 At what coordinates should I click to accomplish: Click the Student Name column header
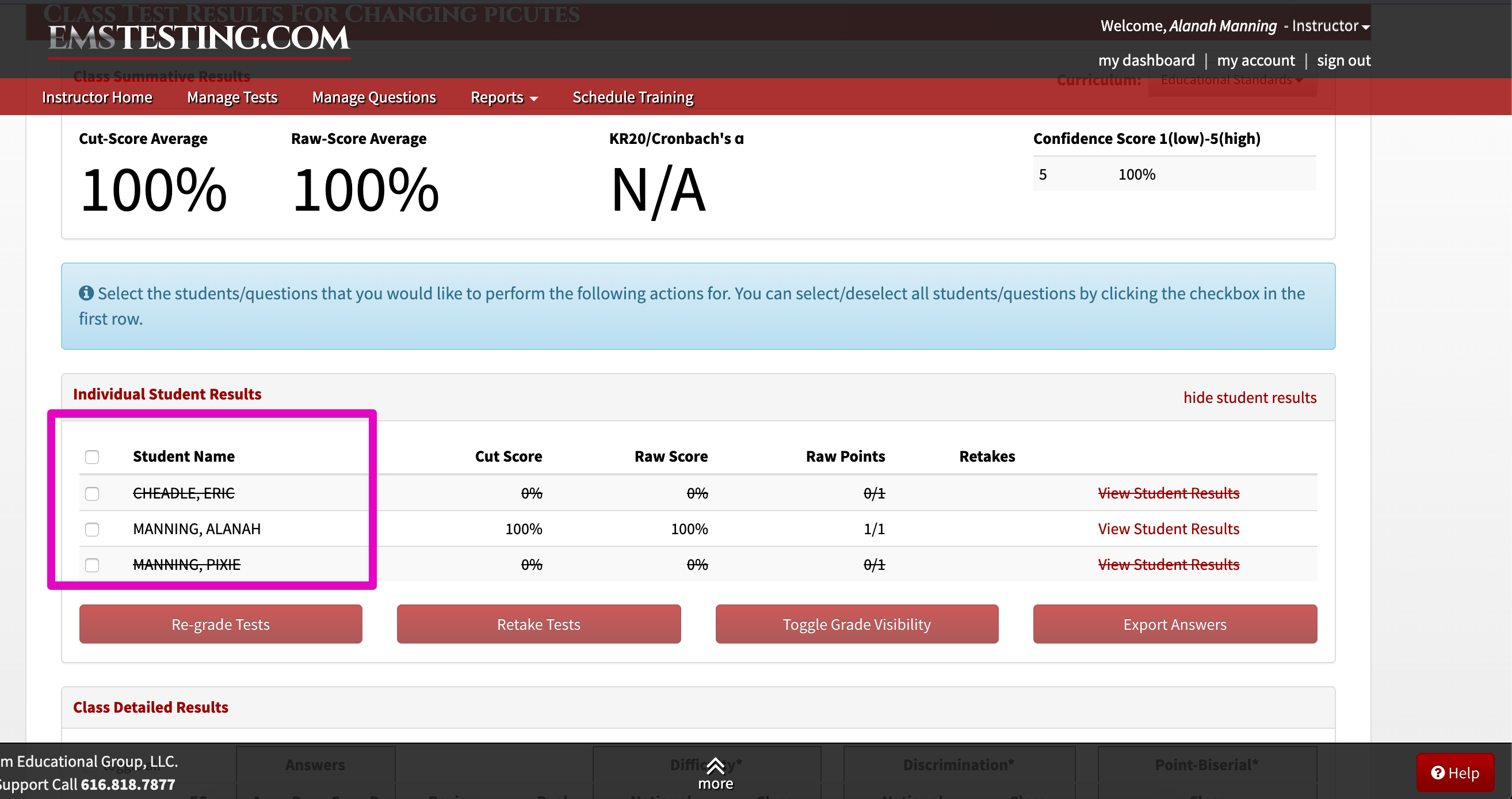tap(184, 456)
